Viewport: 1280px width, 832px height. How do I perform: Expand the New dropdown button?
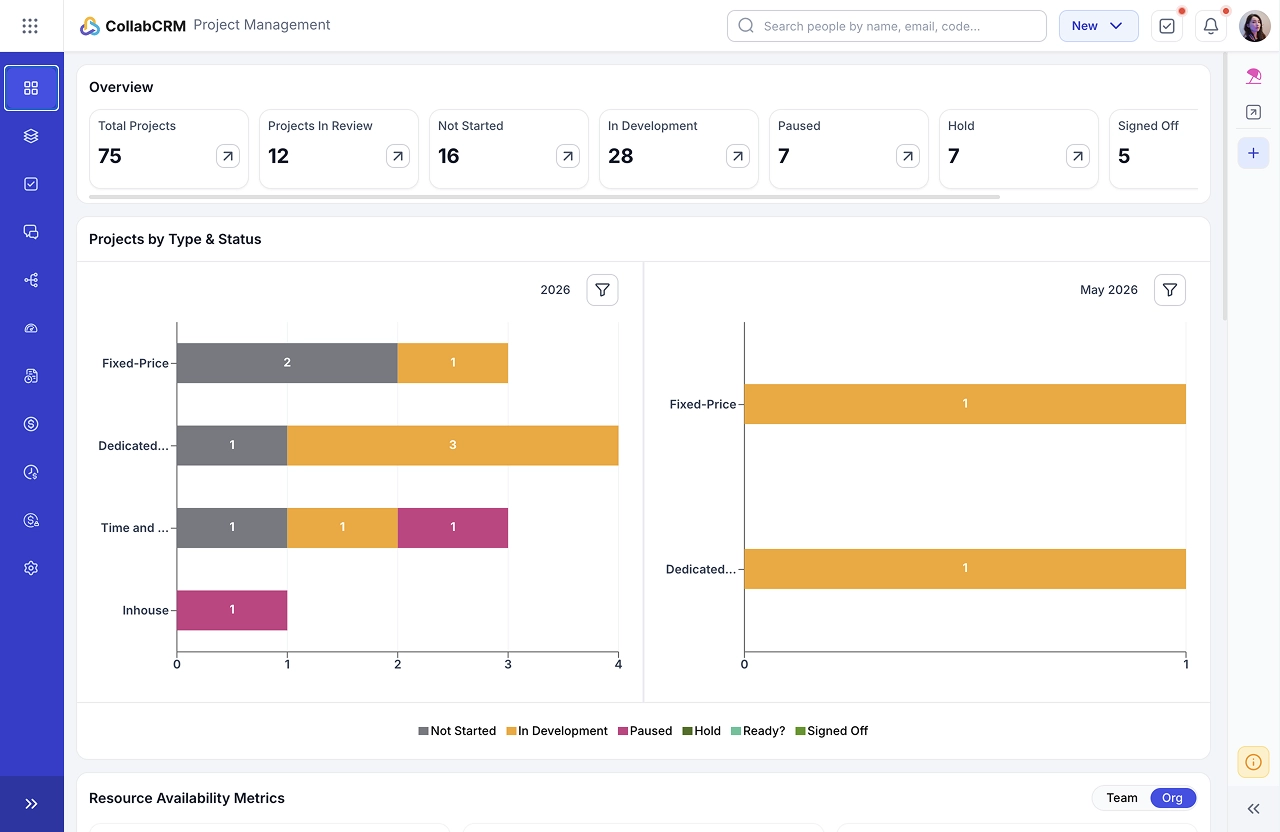pos(1098,26)
